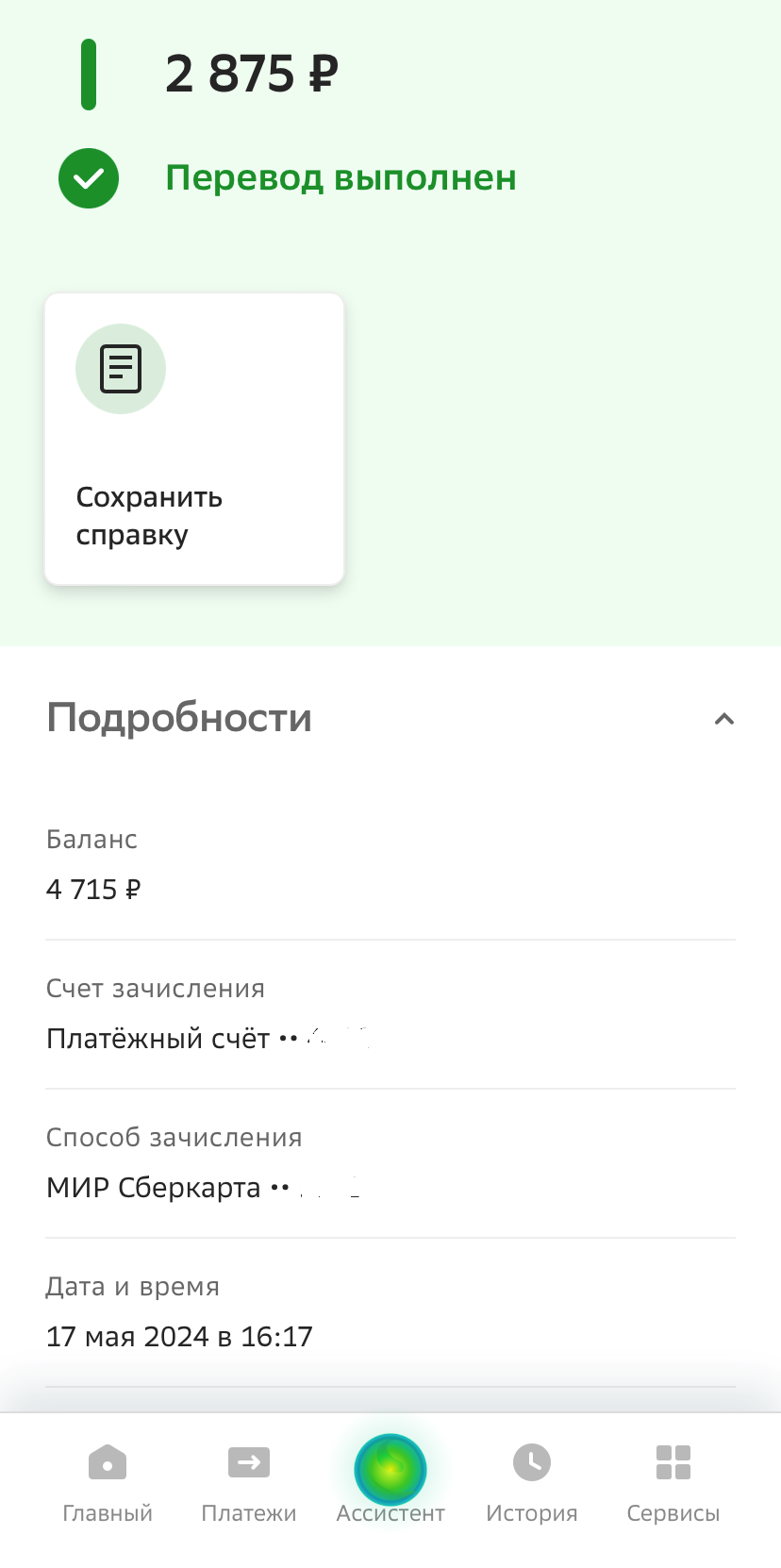Open the green Ассистент orb

(x=390, y=1469)
